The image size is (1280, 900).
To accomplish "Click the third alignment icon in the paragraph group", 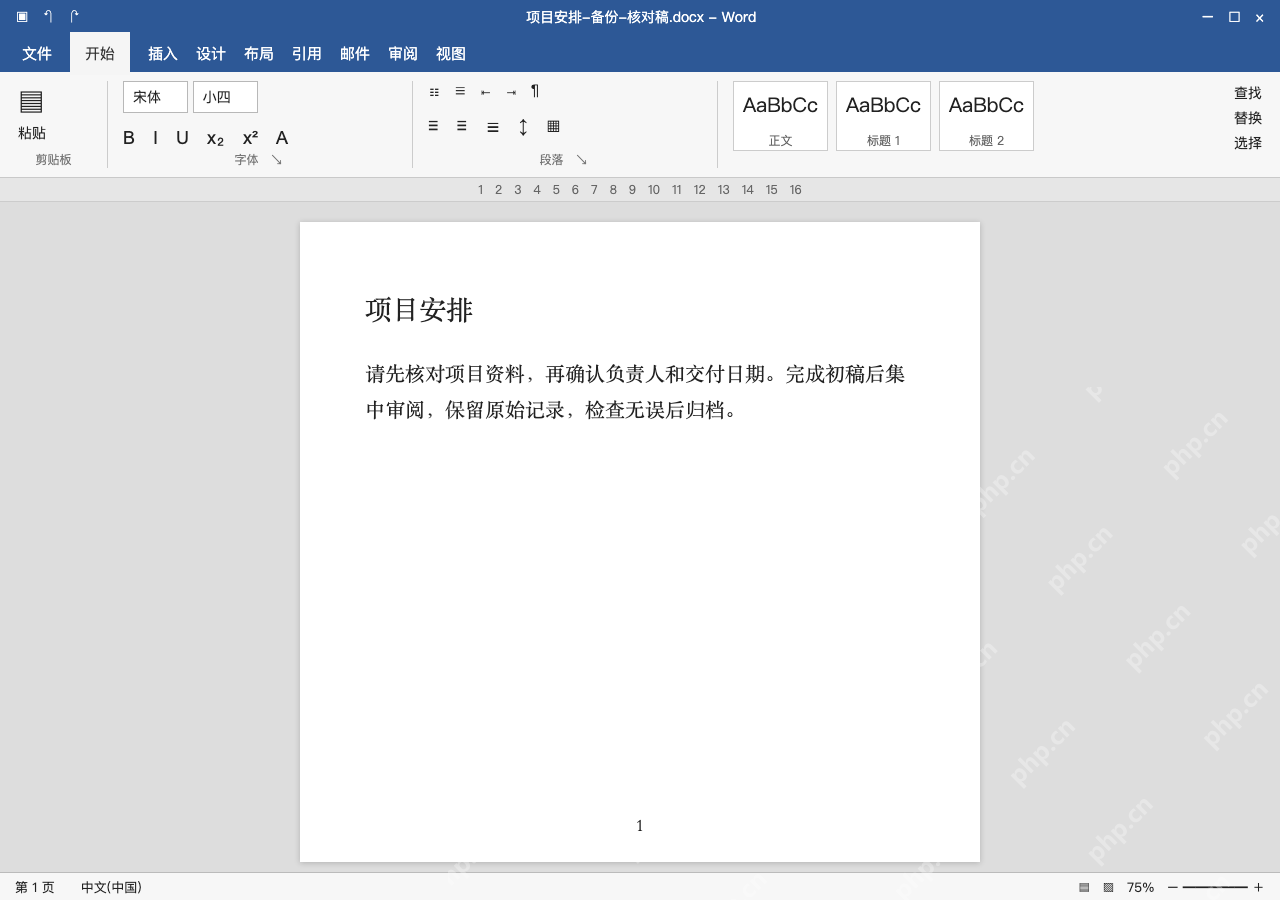I will (493, 127).
